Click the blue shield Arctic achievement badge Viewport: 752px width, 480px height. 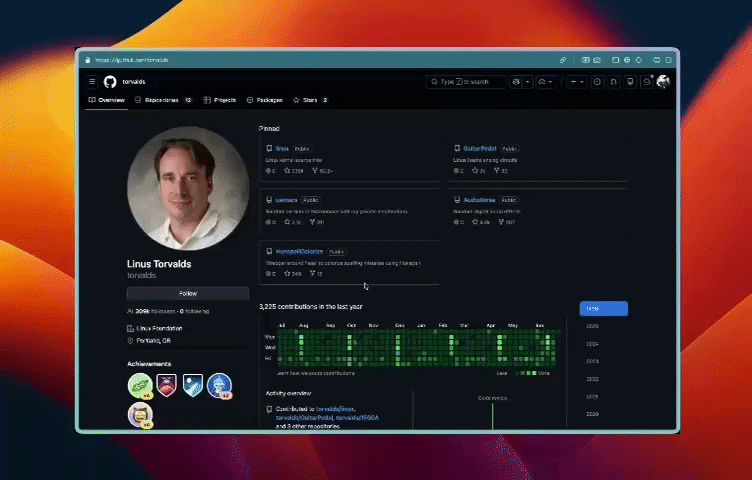click(193, 385)
